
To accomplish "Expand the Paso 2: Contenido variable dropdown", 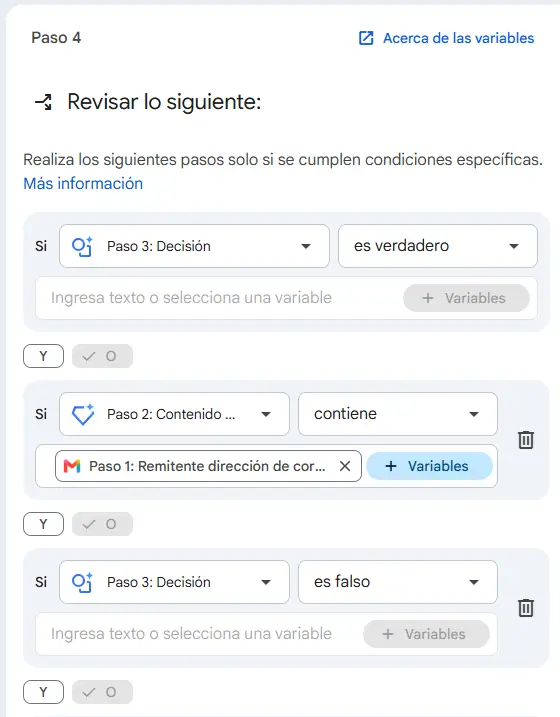I will tap(174, 414).
